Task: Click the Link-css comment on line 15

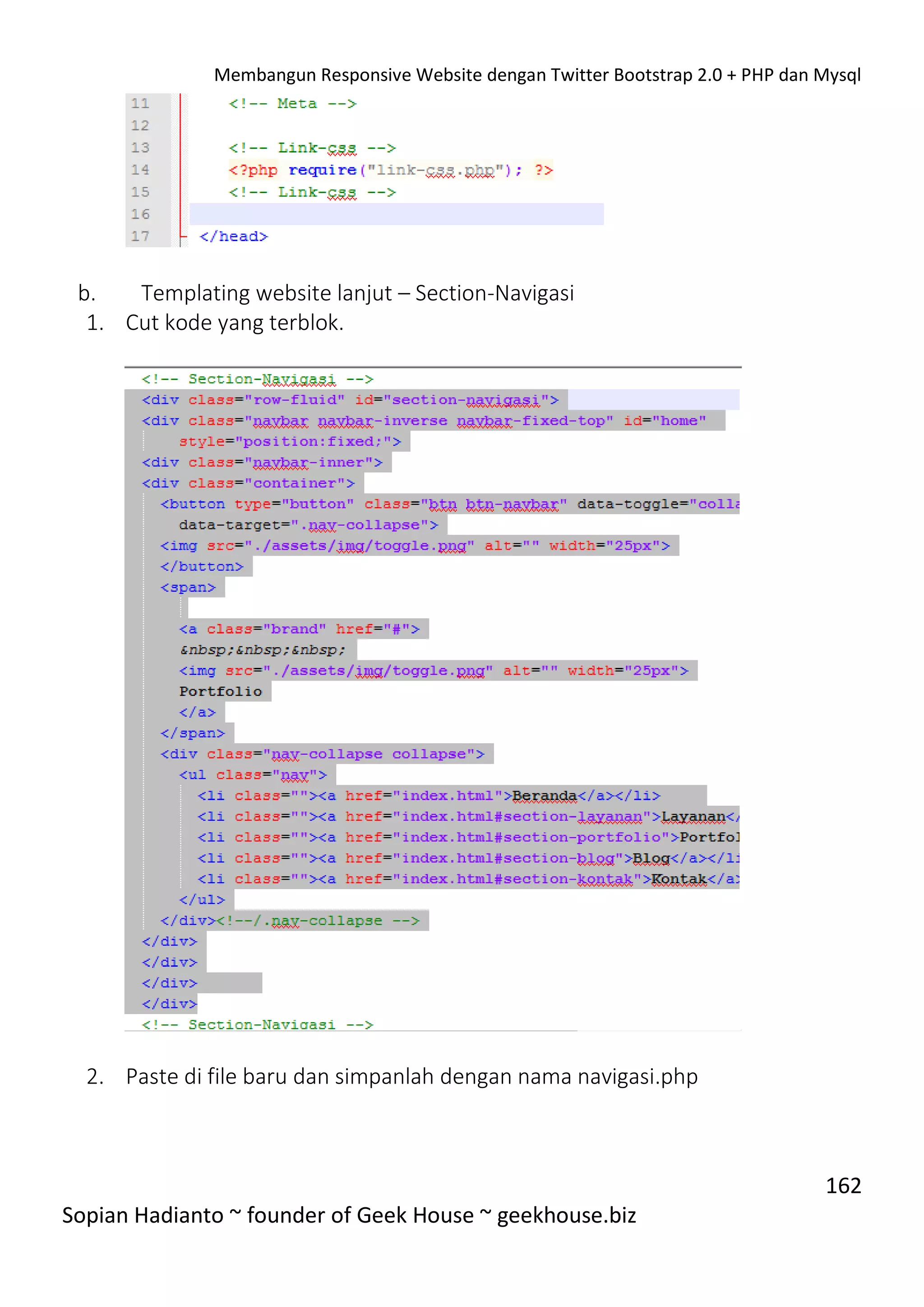Action: click(x=312, y=192)
